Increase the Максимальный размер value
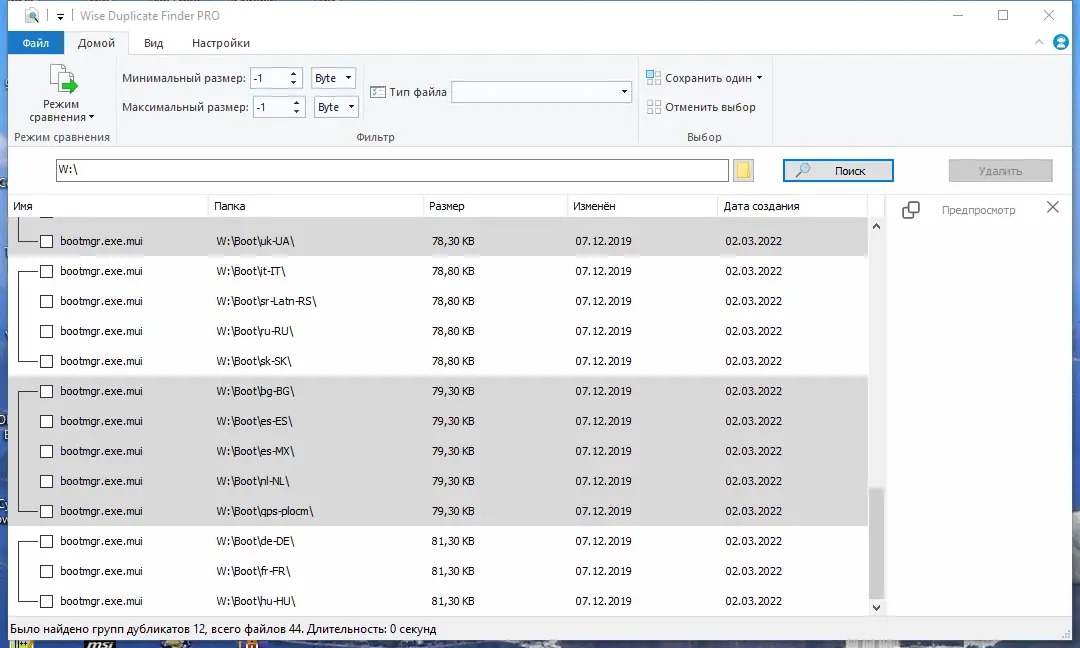The width and height of the screenshot is (1080, 648). pyautogui.click(x=297, y=102)
